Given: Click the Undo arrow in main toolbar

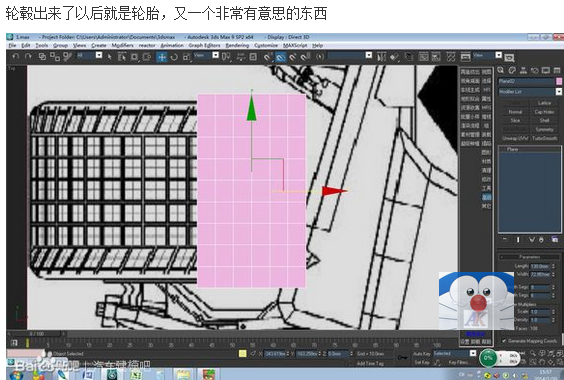Looking at the screenshot, I should point(15,56).
